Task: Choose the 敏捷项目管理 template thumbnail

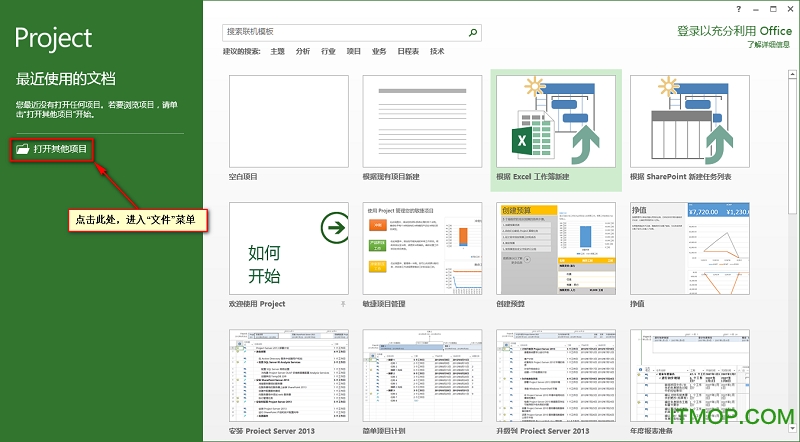Action: [x=422, y=249]
